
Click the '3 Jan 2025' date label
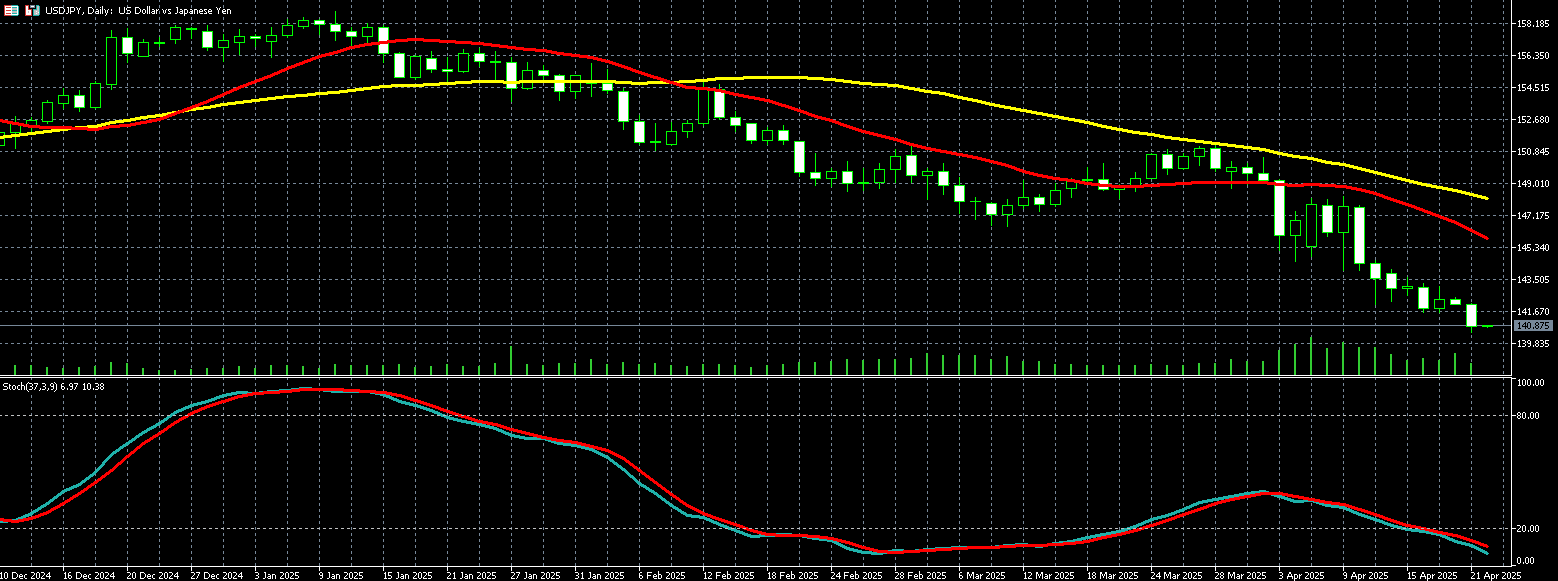click(277, 575)
